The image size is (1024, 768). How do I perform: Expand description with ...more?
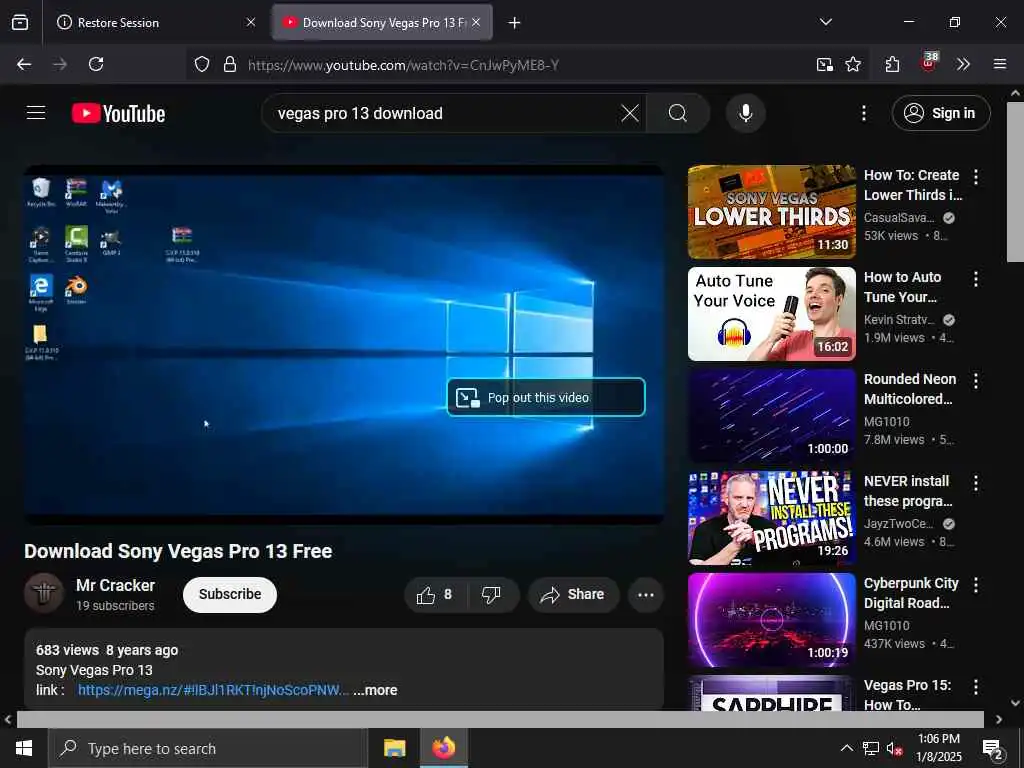[376, 690]
